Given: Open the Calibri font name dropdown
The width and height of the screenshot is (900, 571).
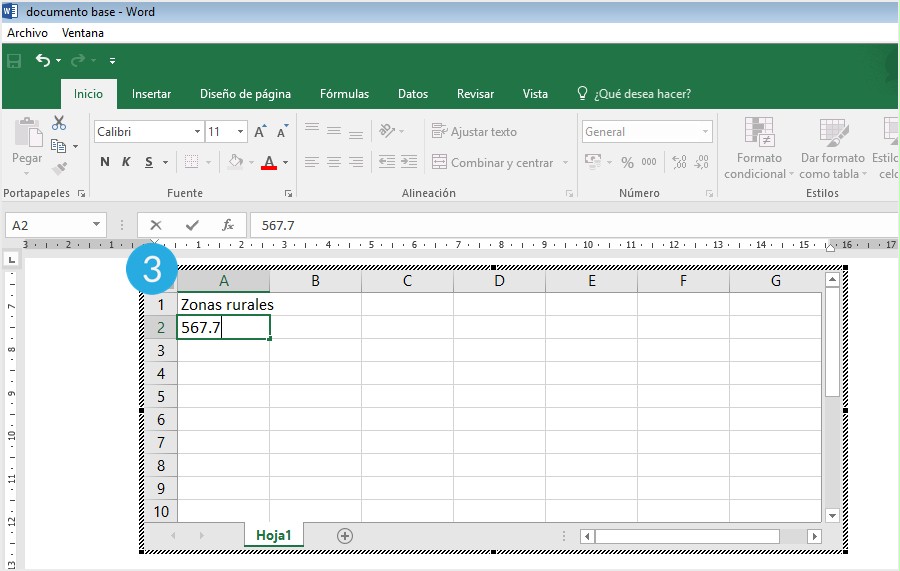Looking at the screenshot, I should (197, 132).
